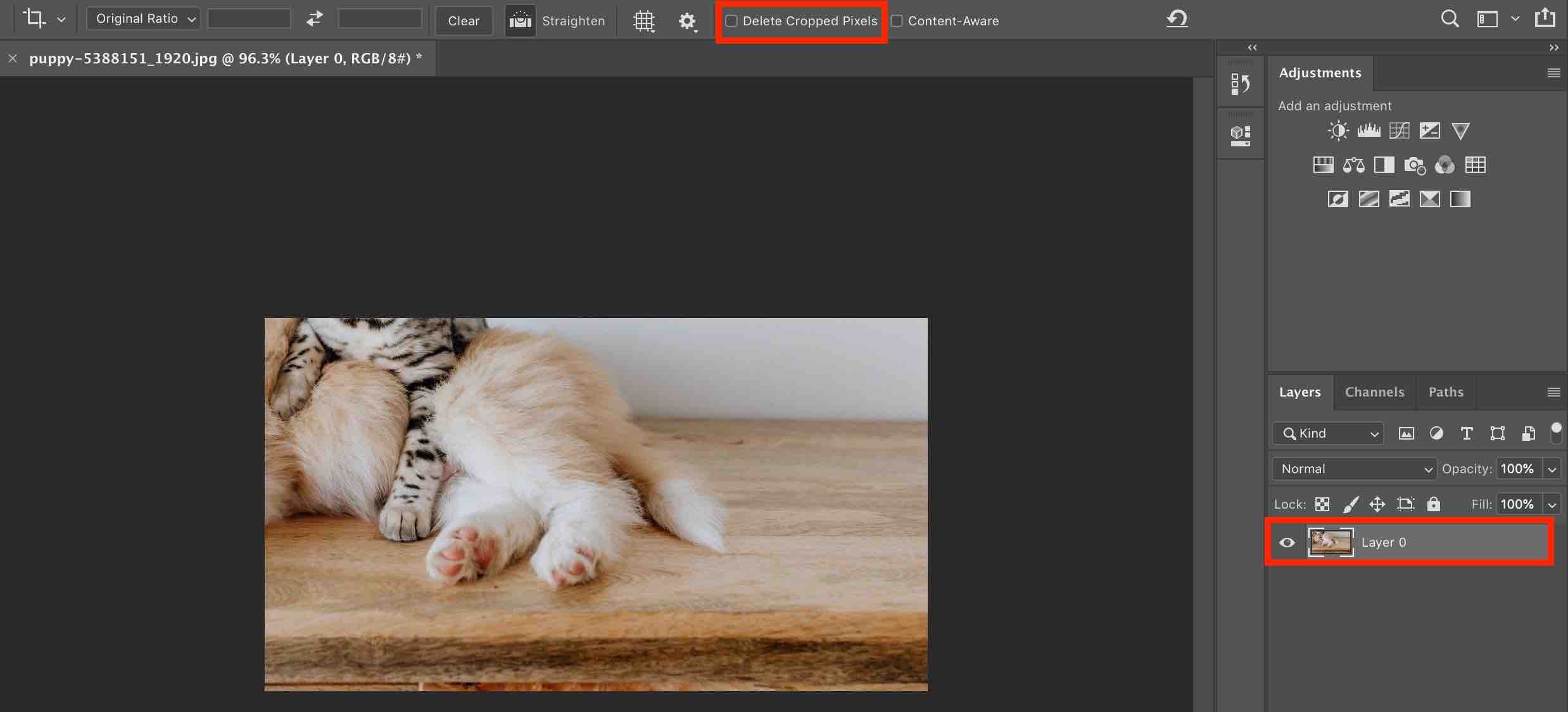Open the Opacity slider arrow

[1552, 469]
